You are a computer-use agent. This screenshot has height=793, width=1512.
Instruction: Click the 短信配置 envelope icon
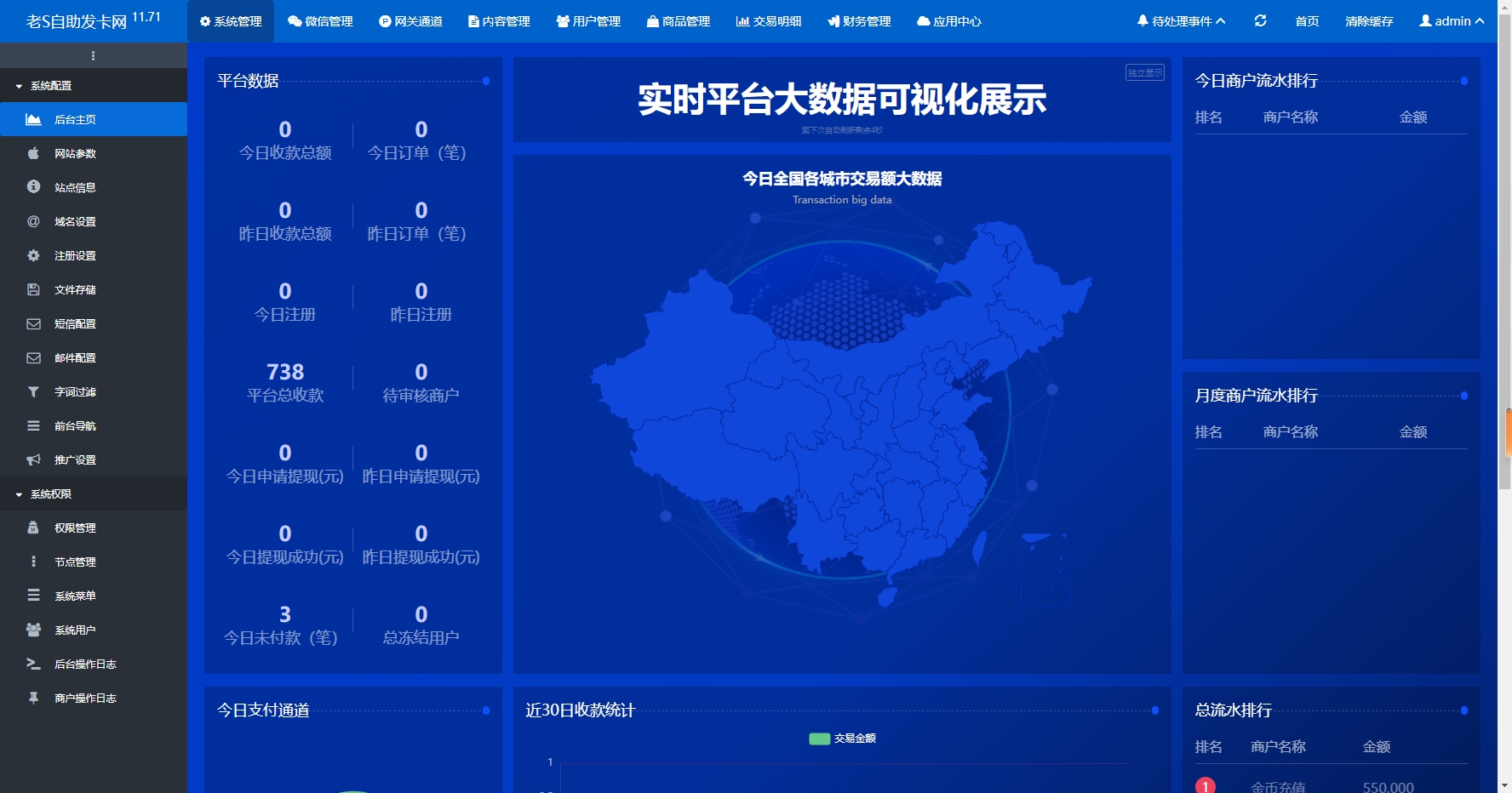tap(33, 323)
